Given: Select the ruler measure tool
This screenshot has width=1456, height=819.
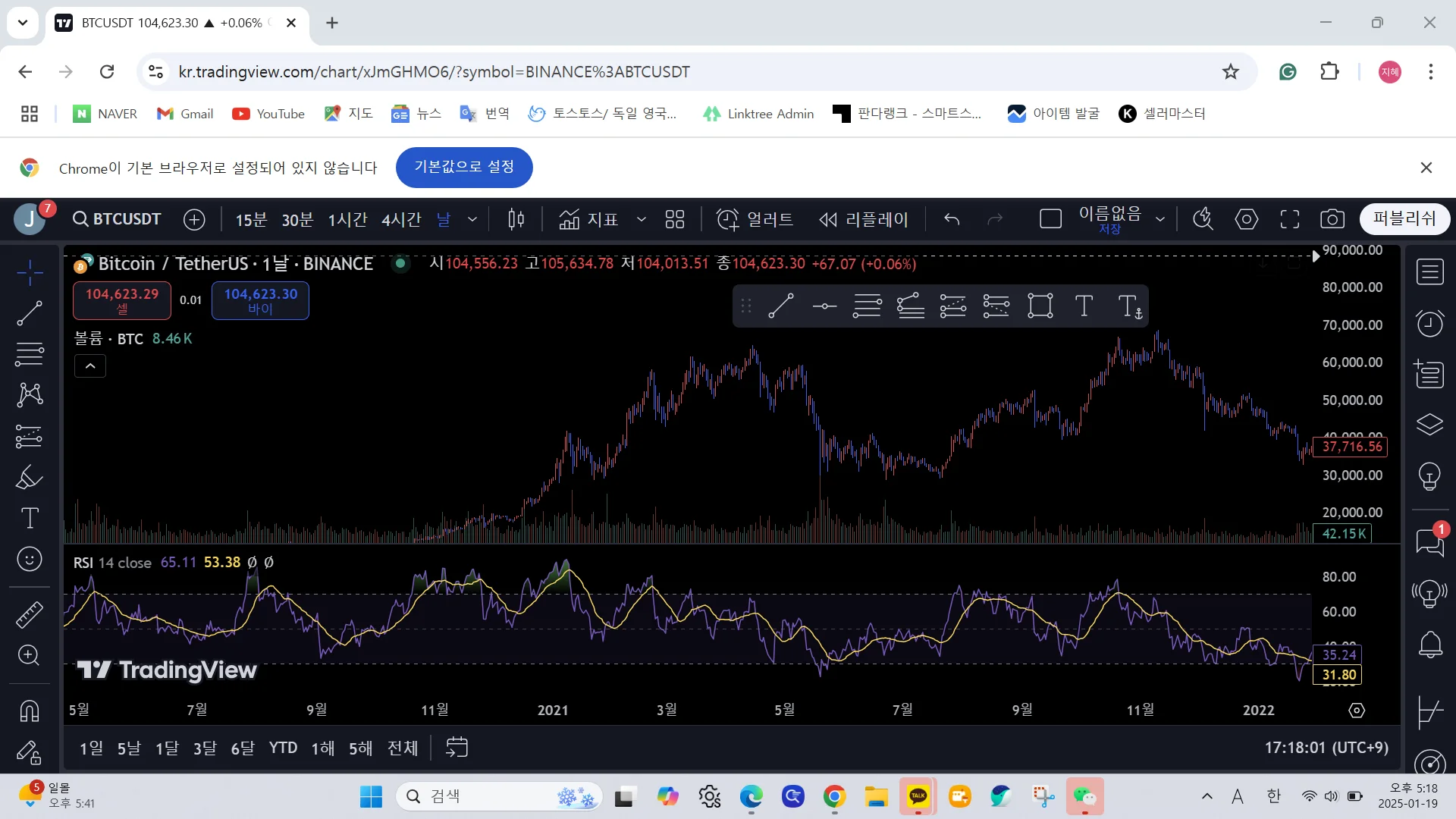Looking at the screenshot, I should click(x=30, y=615).
